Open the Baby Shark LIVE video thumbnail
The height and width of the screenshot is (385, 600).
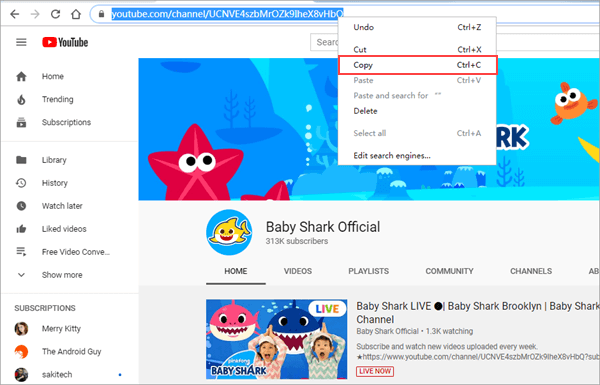click(277, 339)
